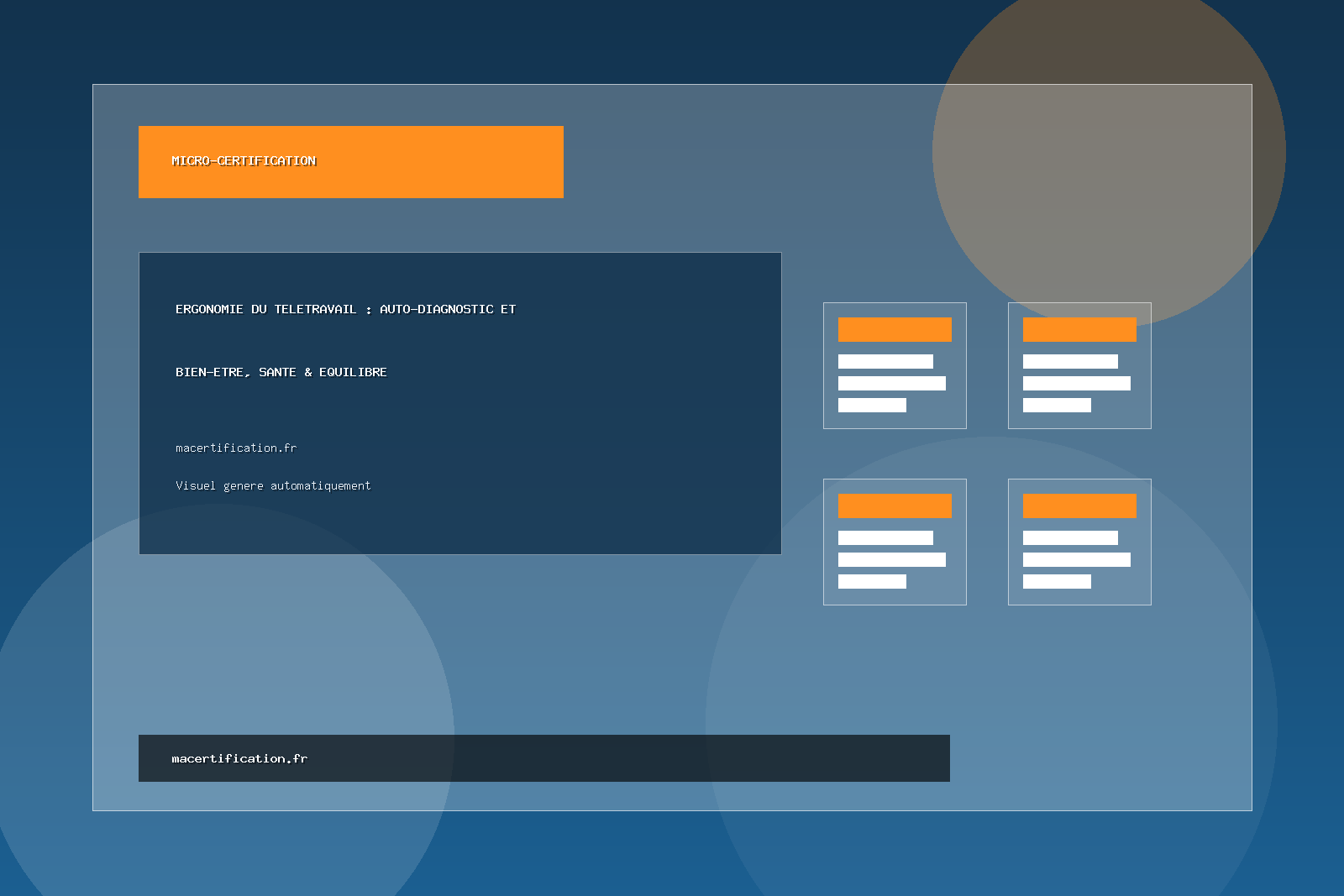Click the shortest white bar in the top-left card

pyautogui.click(x=872, y=406)
